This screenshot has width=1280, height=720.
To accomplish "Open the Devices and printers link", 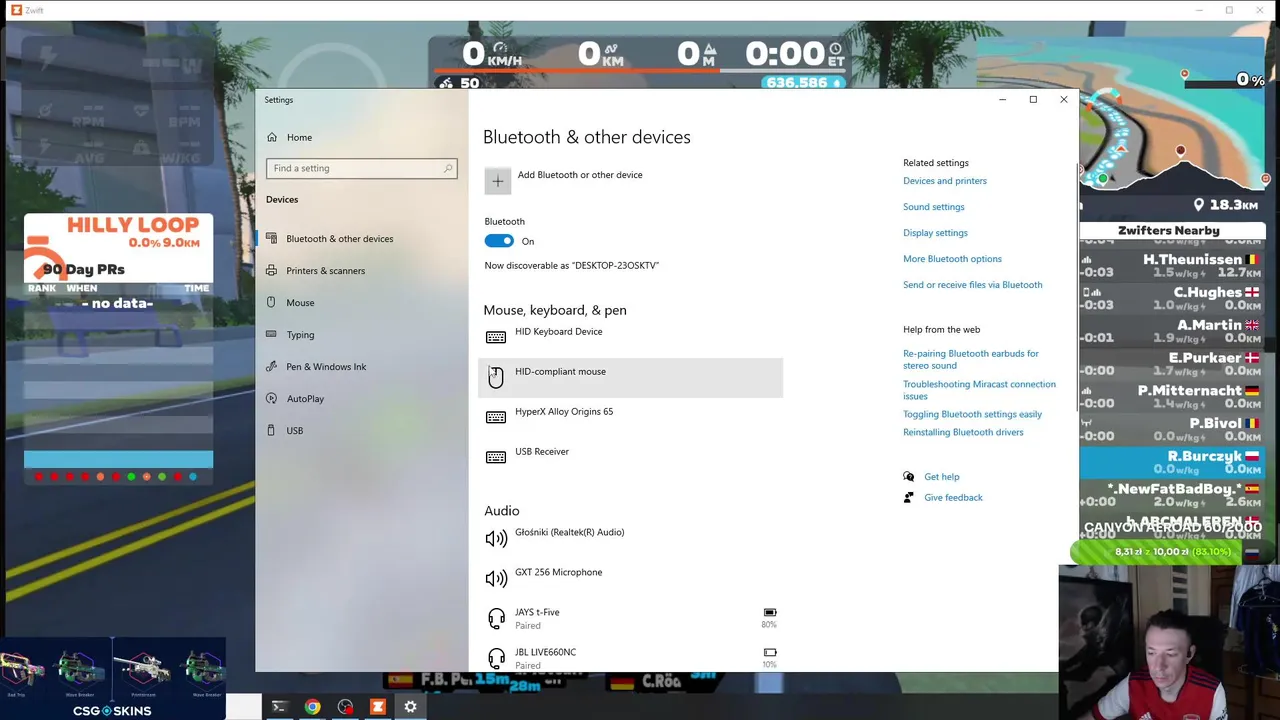I will coord(944,181).
